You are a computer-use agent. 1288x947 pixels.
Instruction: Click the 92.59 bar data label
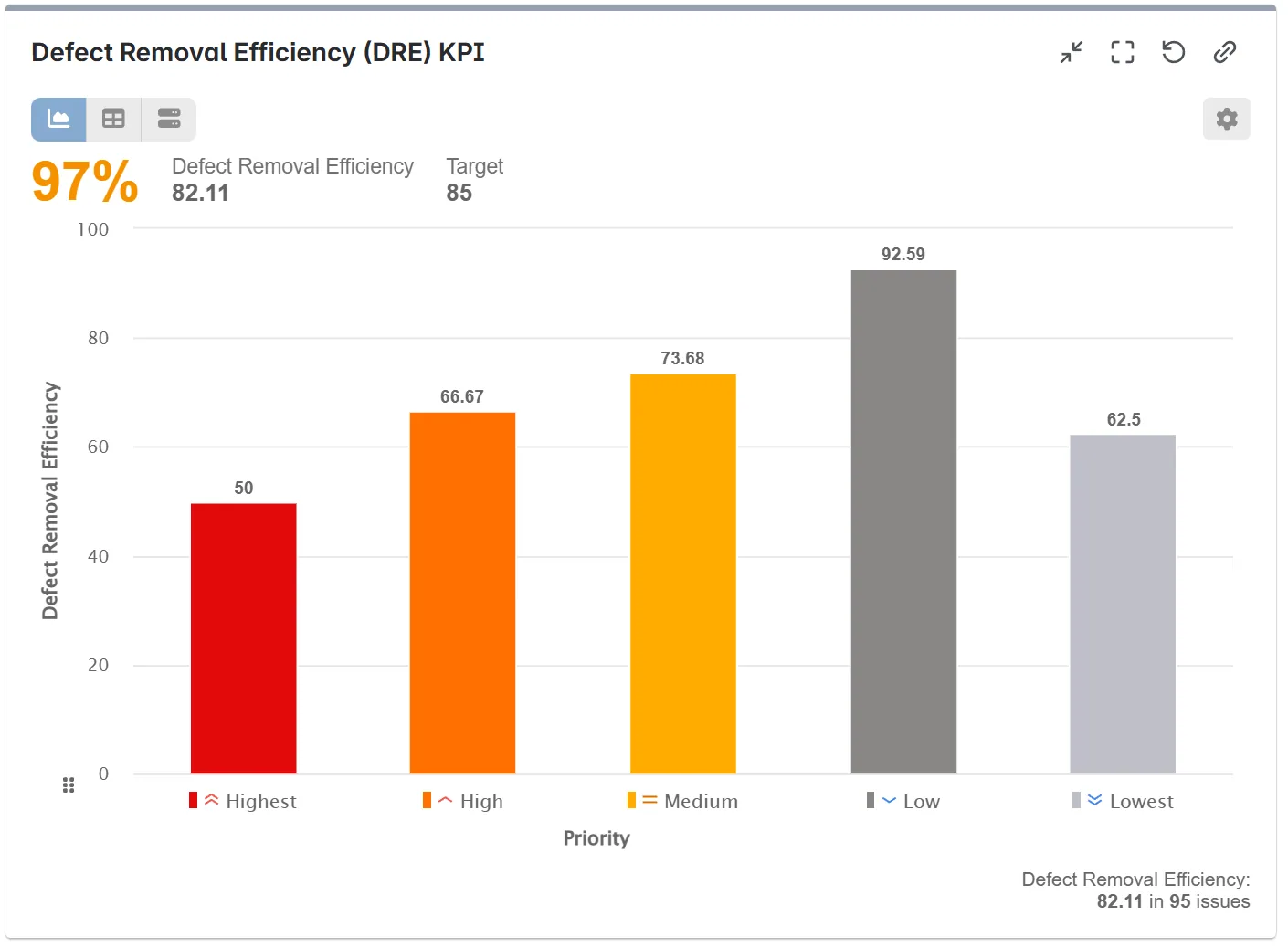pos(903,254)
